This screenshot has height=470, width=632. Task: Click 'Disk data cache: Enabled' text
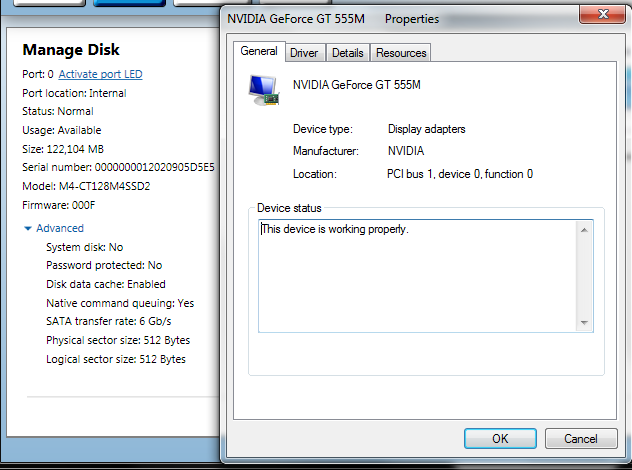tap(106, 284)
